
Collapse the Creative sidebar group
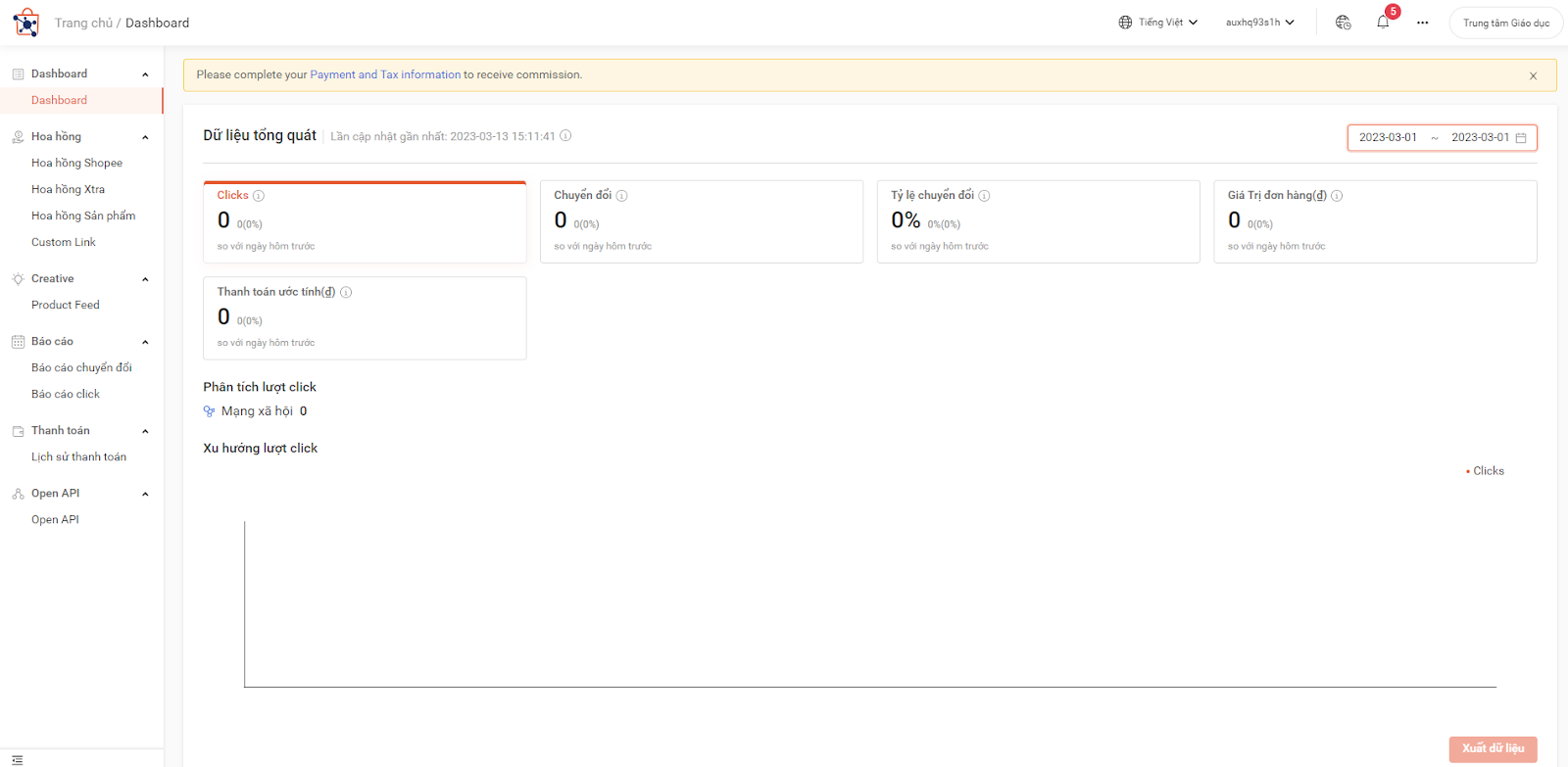pyautogui.click(x=145, y=279)
